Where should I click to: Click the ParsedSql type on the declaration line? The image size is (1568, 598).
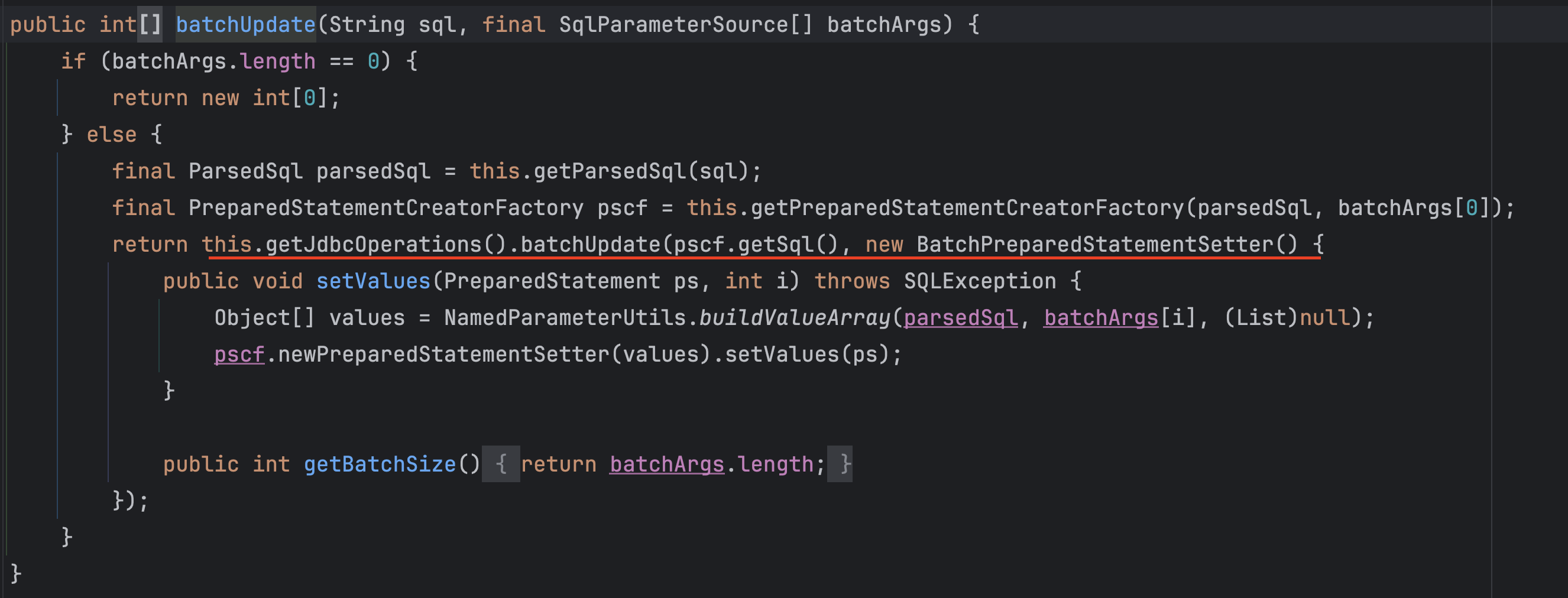tap(245, 171)
